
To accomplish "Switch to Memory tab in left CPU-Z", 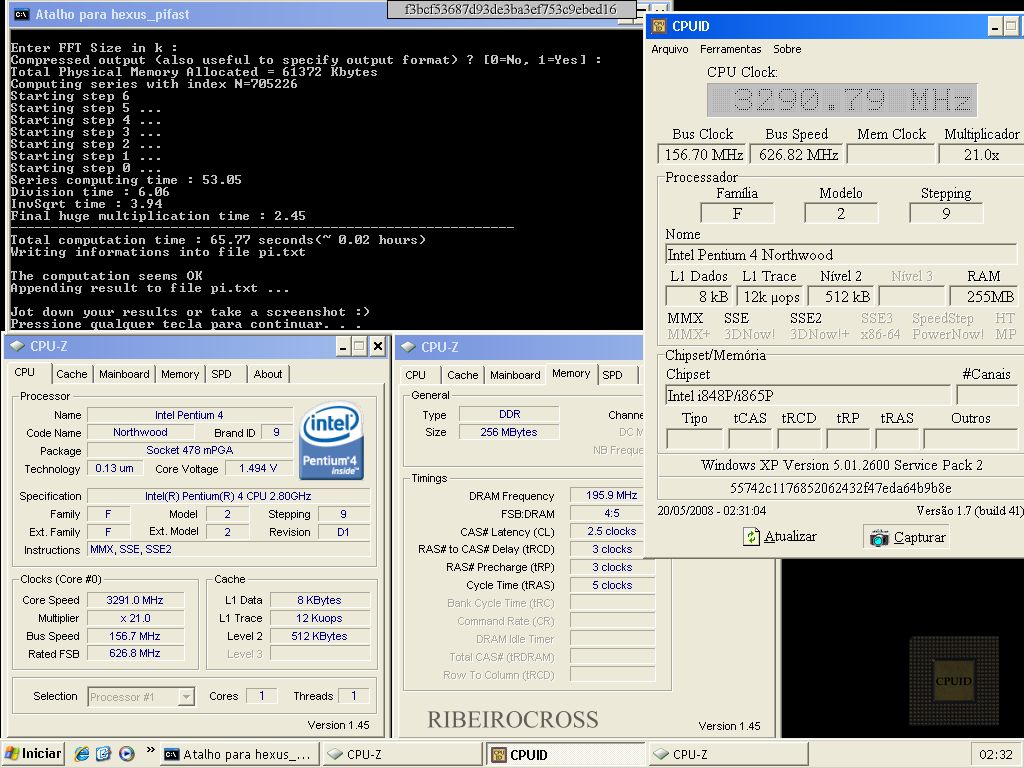I will click(180, 374).
